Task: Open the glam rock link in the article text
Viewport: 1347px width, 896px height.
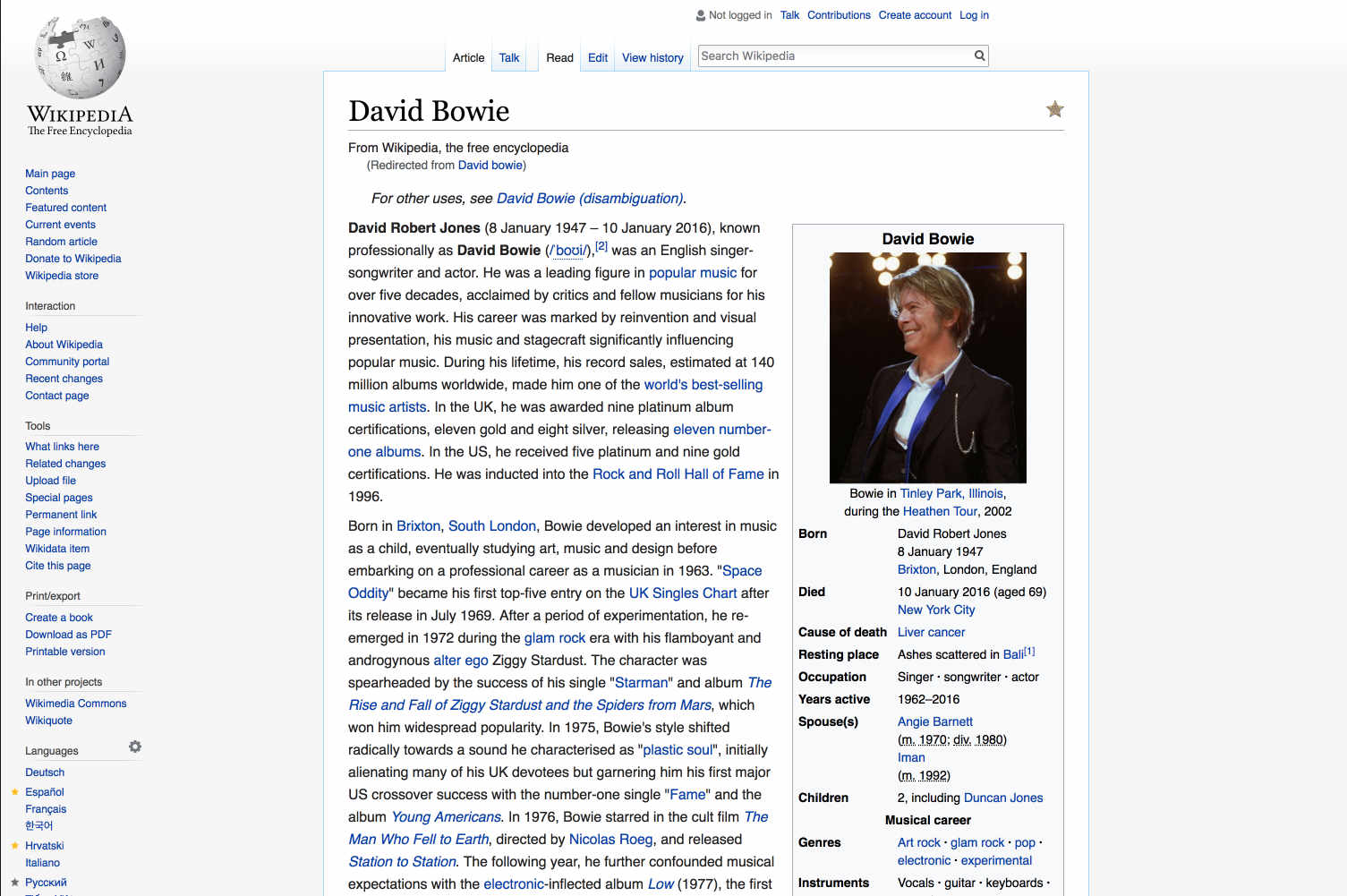Action: pos(555,638)
